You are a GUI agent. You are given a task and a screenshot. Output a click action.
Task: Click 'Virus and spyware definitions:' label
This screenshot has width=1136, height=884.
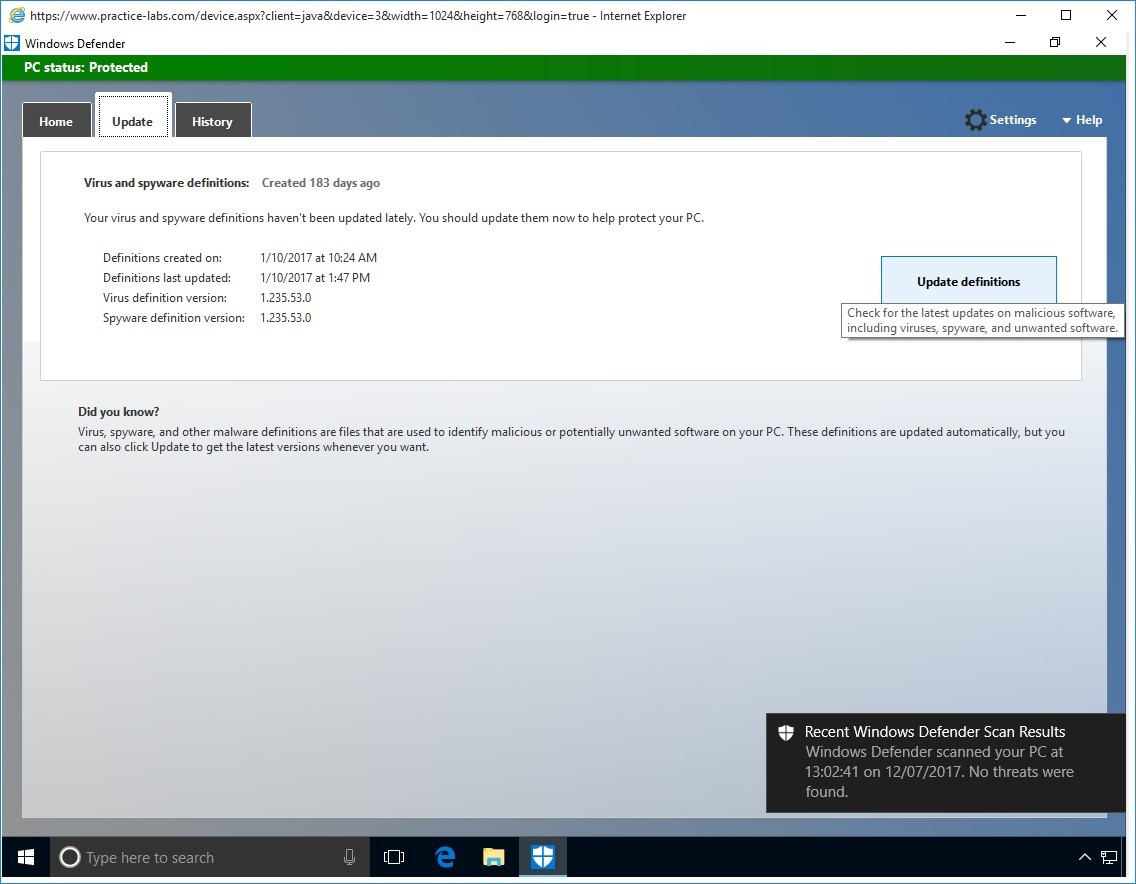point(167,183)
